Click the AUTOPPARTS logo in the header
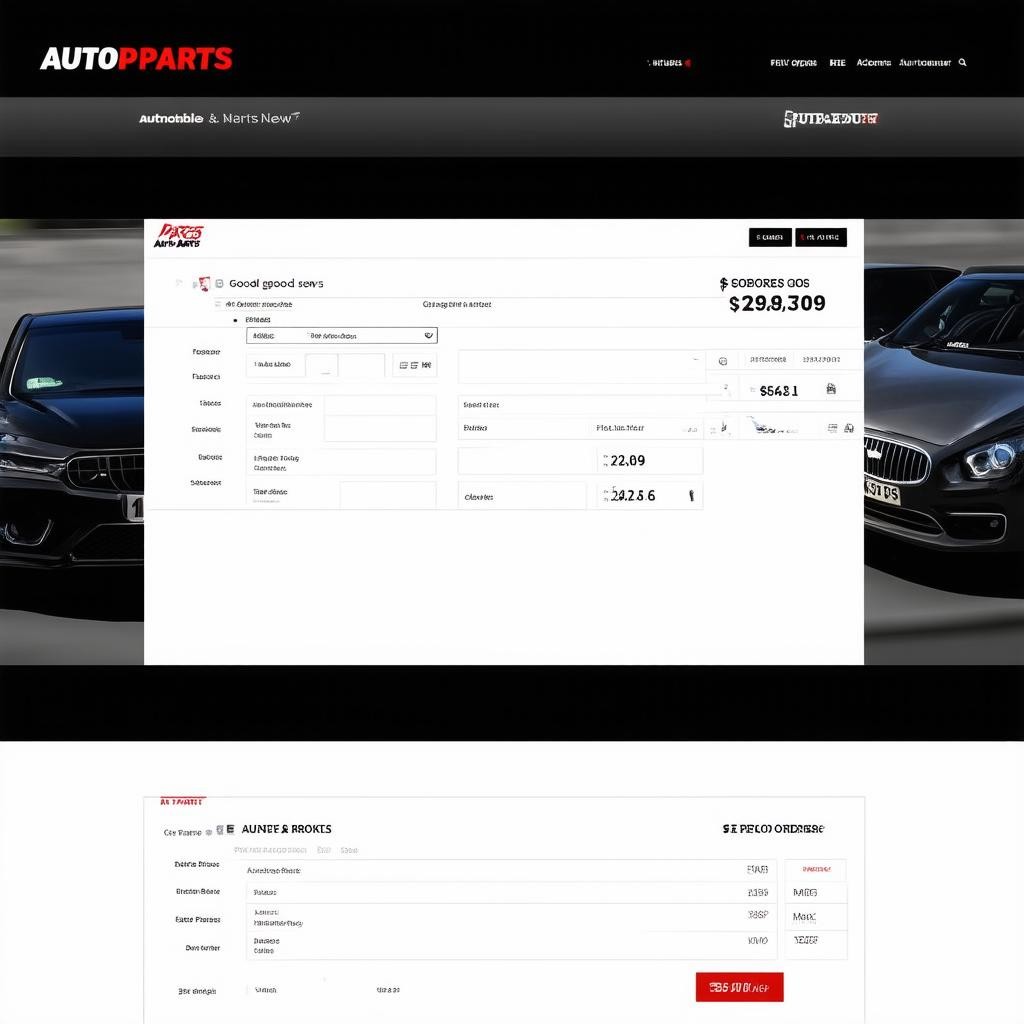This screenshot has height=1024, width=1024. point(136,59)
